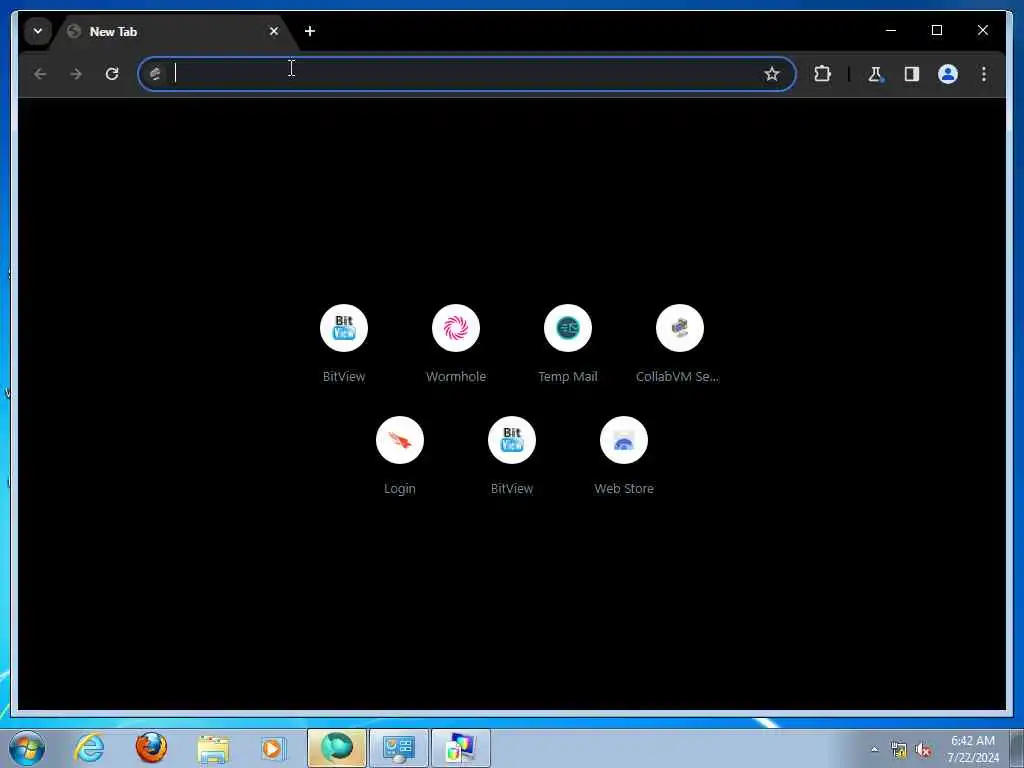Show hidden system tray icons

874,750
